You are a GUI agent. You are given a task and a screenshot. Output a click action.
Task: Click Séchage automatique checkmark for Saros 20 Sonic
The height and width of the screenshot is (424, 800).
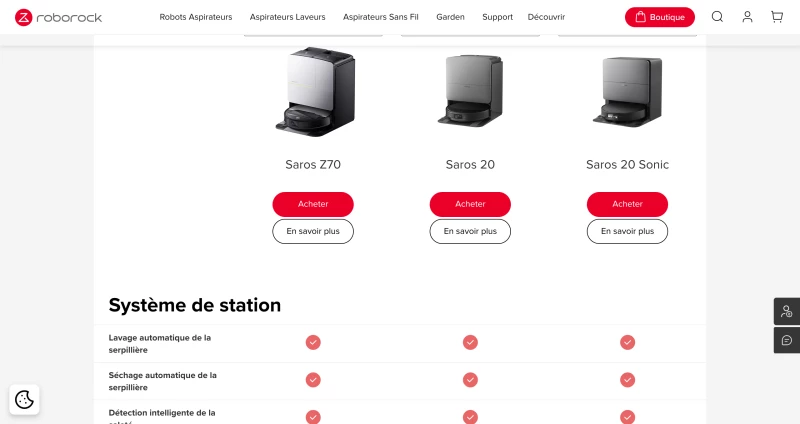pyautogui.click(x=627, y=380)
